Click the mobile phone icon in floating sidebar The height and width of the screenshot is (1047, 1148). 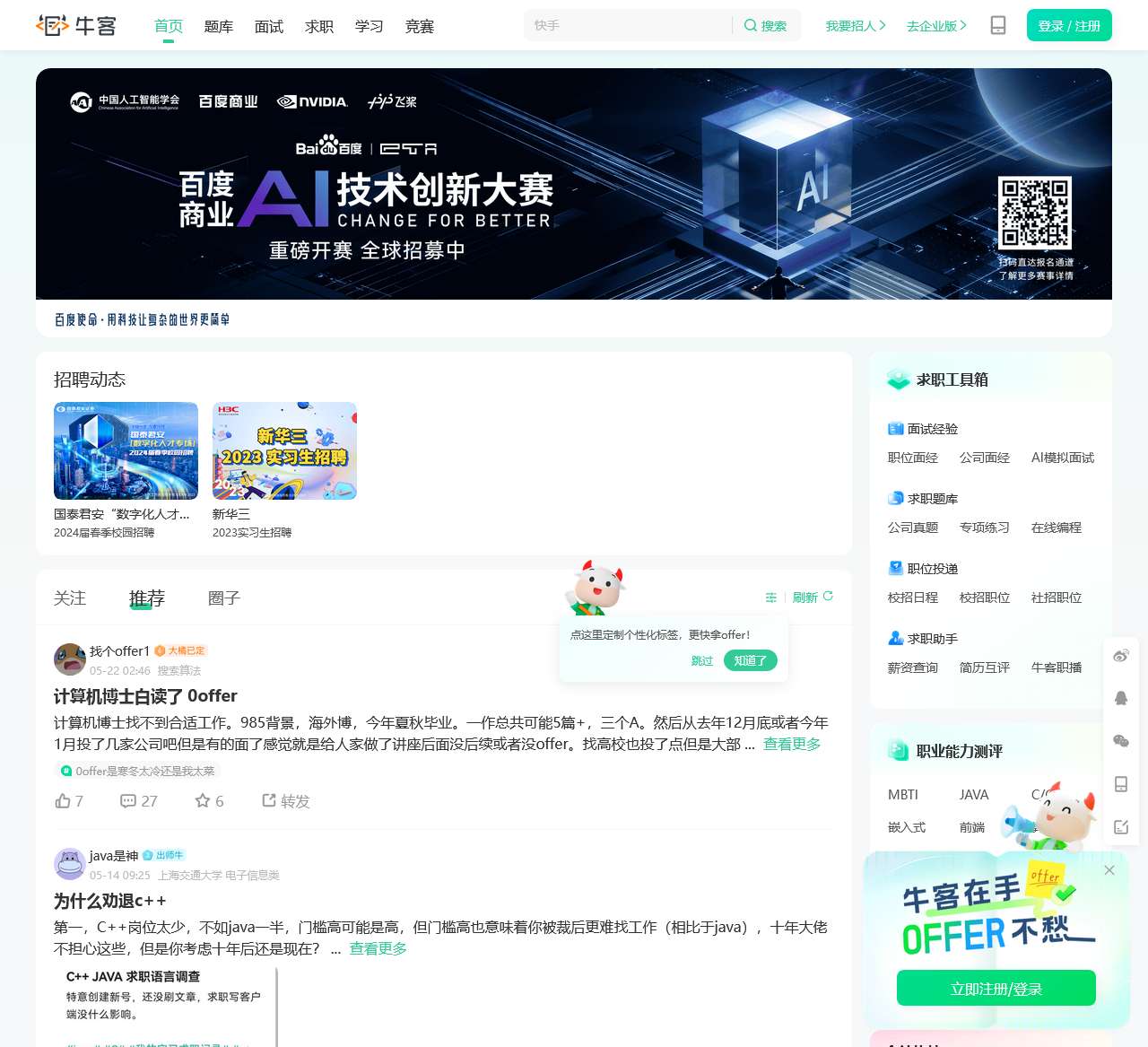[x=1121, y=784]
